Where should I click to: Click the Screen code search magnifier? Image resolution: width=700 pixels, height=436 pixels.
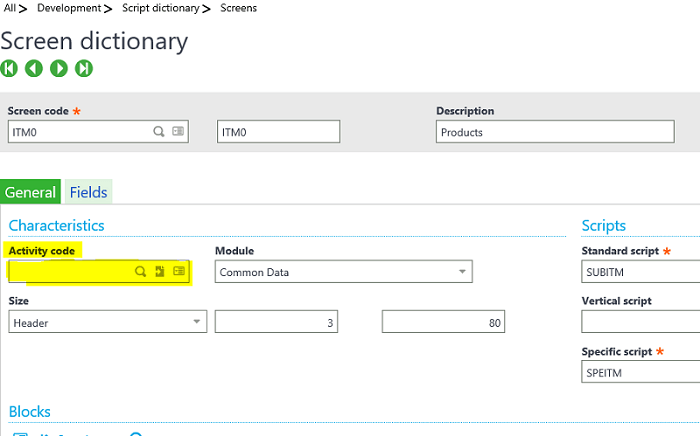coord(158,132)
